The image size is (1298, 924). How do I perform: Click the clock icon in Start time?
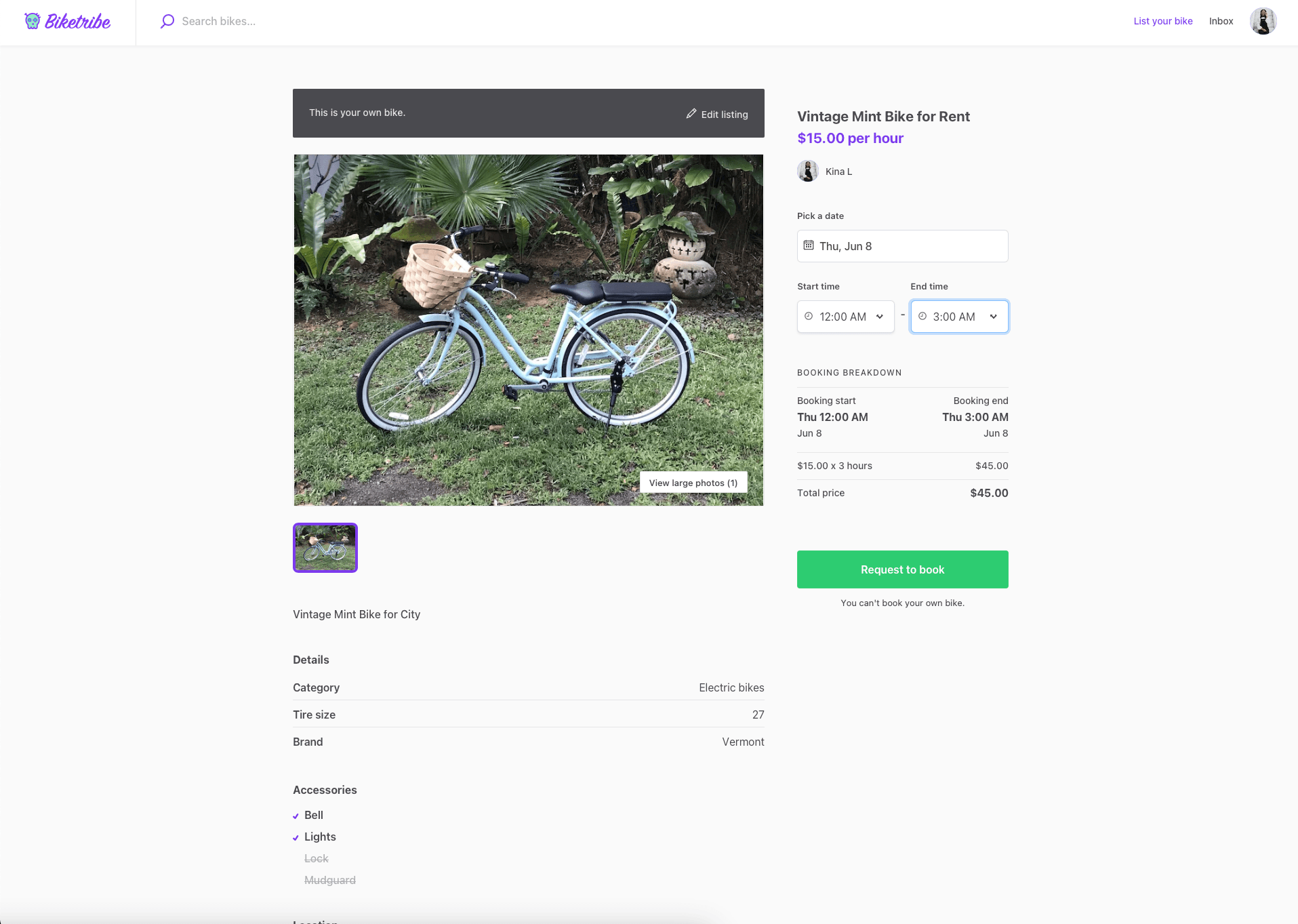click(809, 316)
